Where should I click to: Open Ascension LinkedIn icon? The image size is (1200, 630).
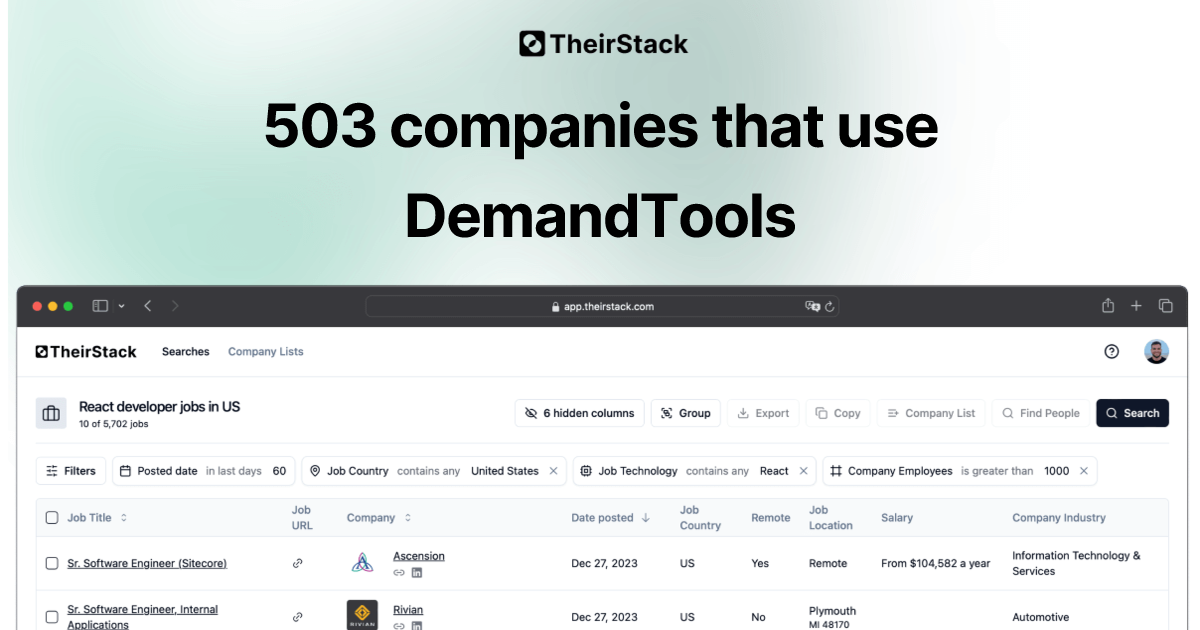coord(417,573)
